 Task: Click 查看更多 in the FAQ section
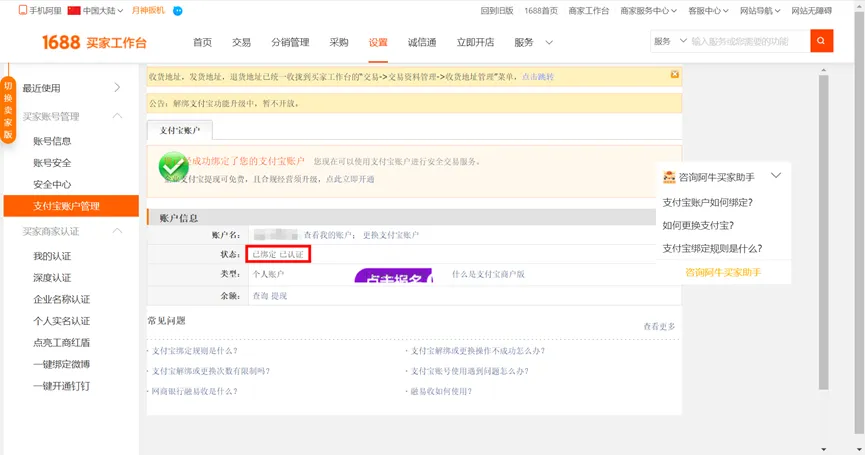(659, 326)
